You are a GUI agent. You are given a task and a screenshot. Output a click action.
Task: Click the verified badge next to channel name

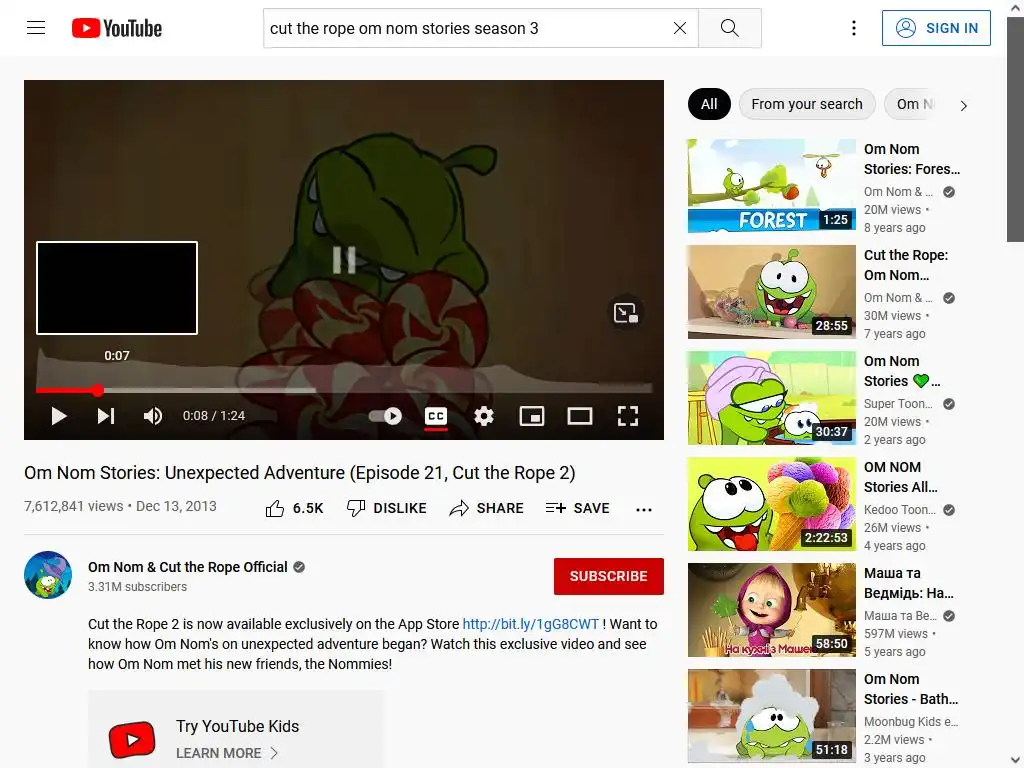(x=299, y=567)
